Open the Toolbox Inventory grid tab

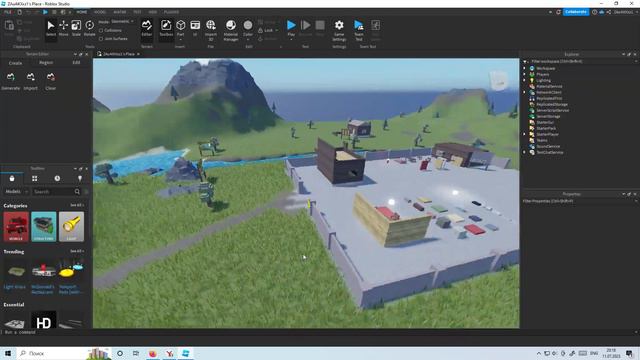point(35,178)
